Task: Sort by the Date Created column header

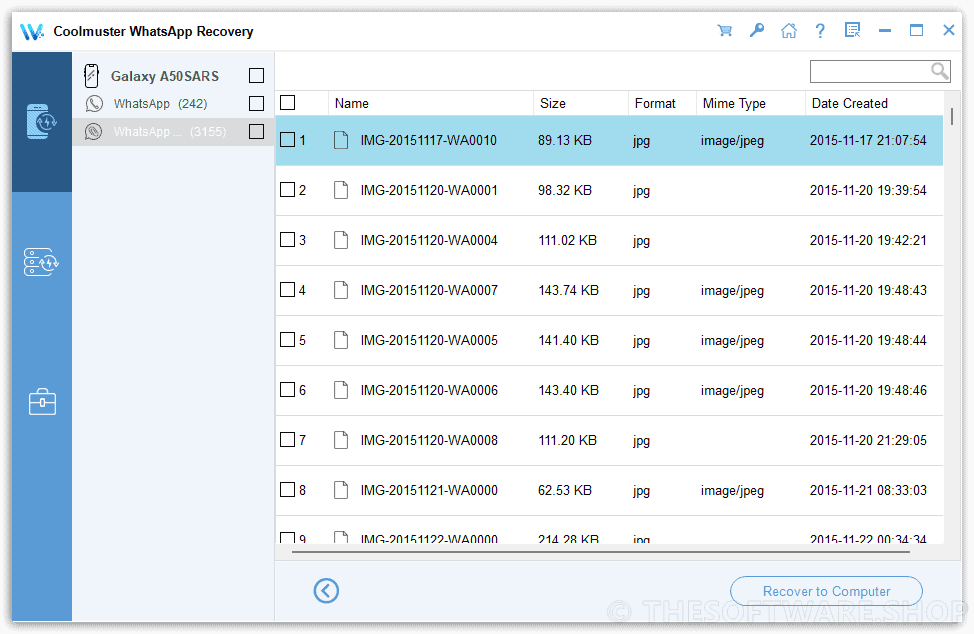Action: click(x=874, y=103)
